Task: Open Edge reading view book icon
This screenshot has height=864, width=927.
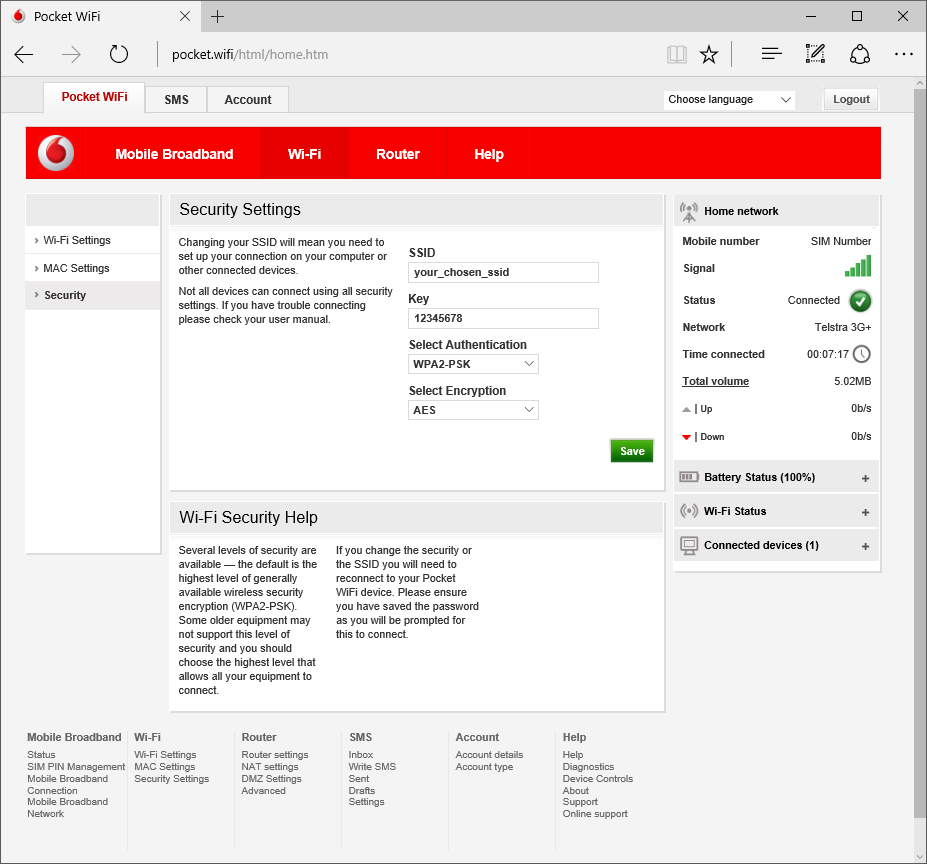Action: point(677,54)
